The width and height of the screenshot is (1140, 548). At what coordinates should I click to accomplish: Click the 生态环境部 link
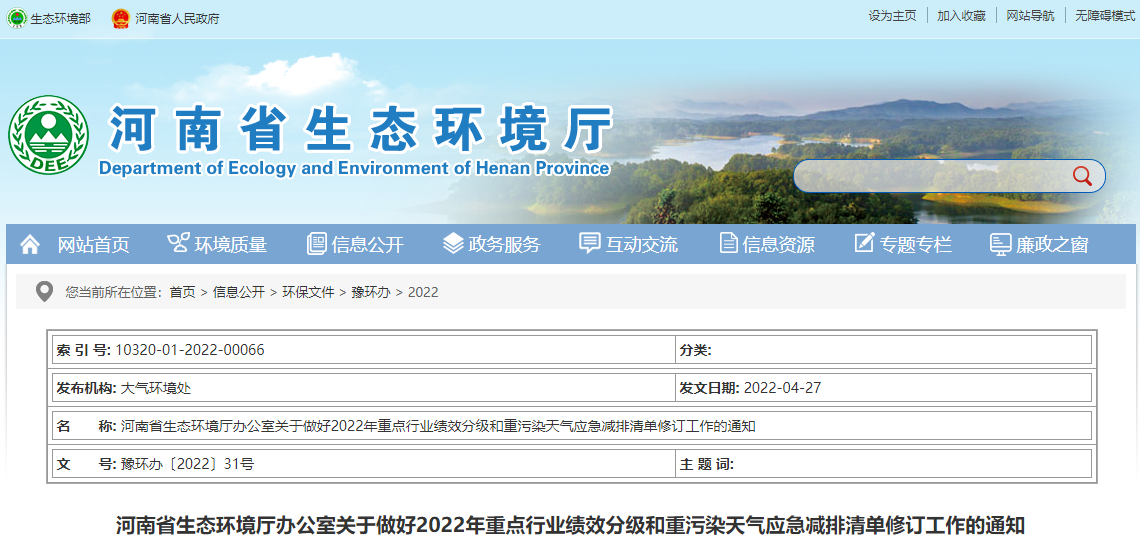60,19
